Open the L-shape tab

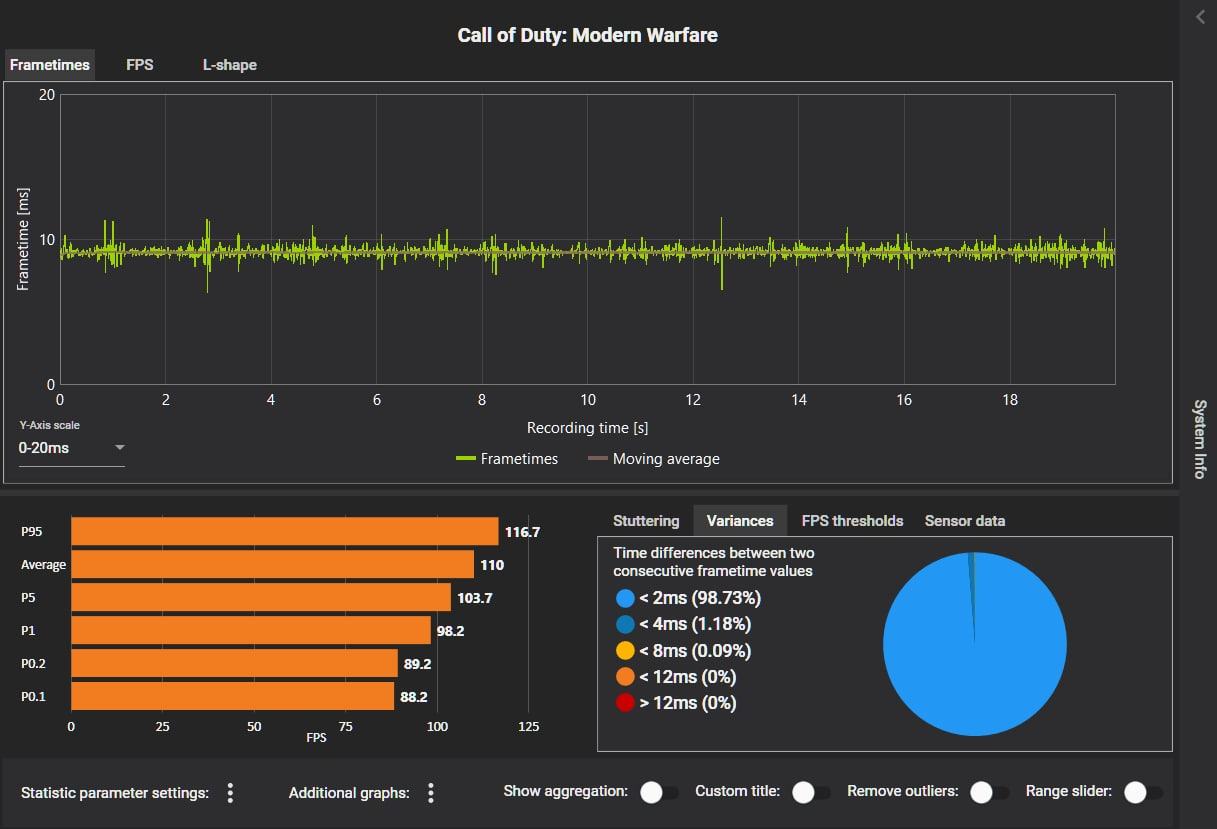click(x=230, y=65)
